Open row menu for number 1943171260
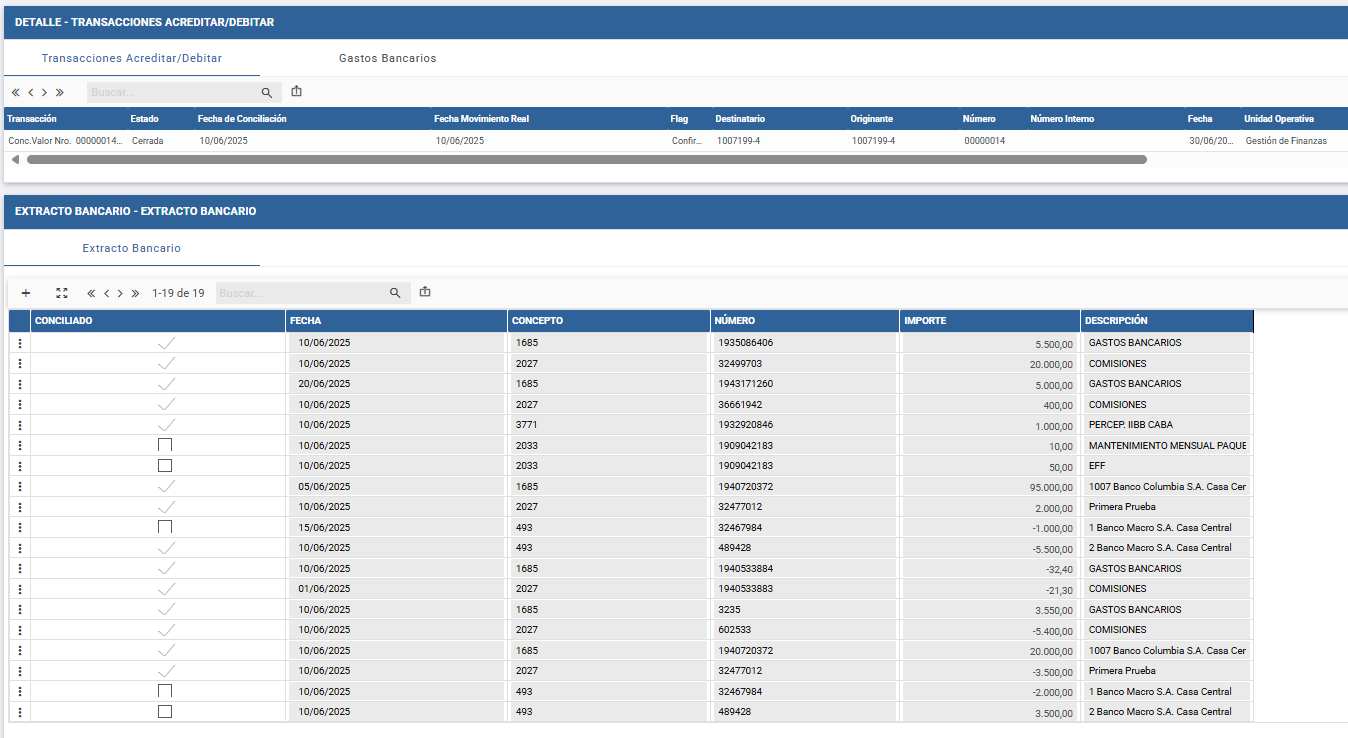The image size is (1348, 738). [x=20, y=384]
